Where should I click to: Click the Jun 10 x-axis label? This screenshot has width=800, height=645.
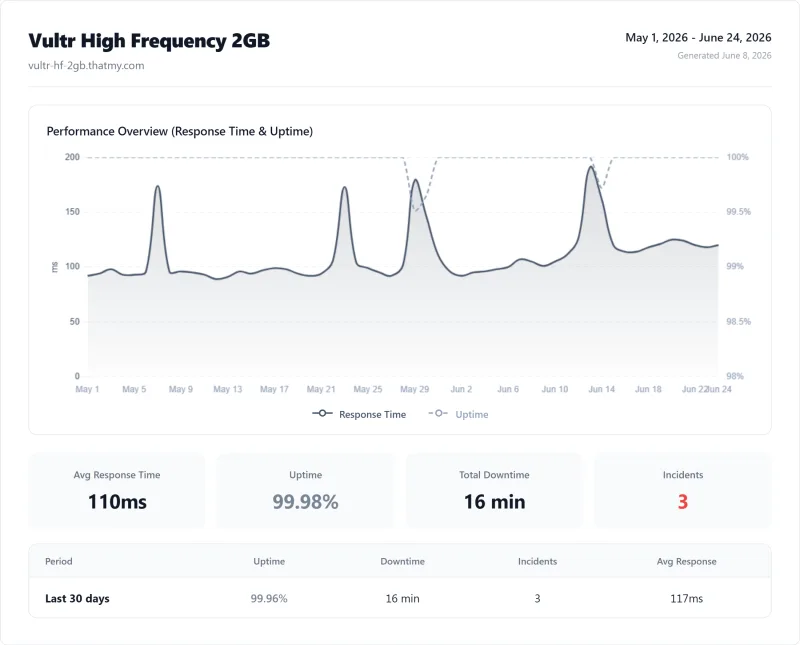pos(555,389)
